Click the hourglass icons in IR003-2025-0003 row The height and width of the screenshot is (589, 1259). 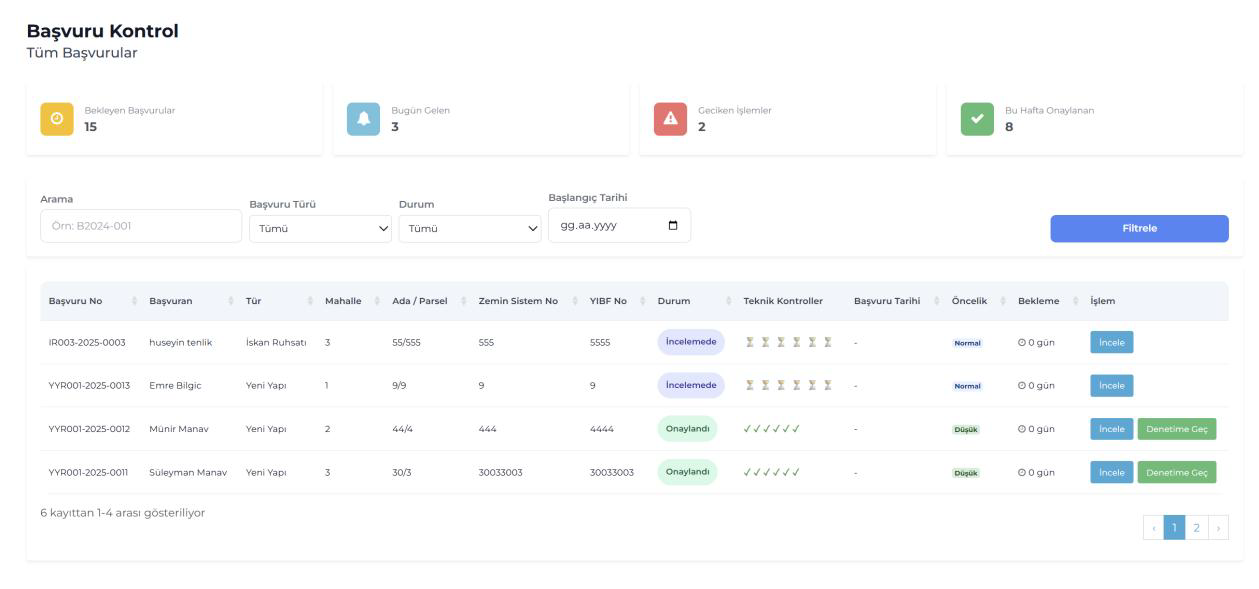tap(788, 342)
